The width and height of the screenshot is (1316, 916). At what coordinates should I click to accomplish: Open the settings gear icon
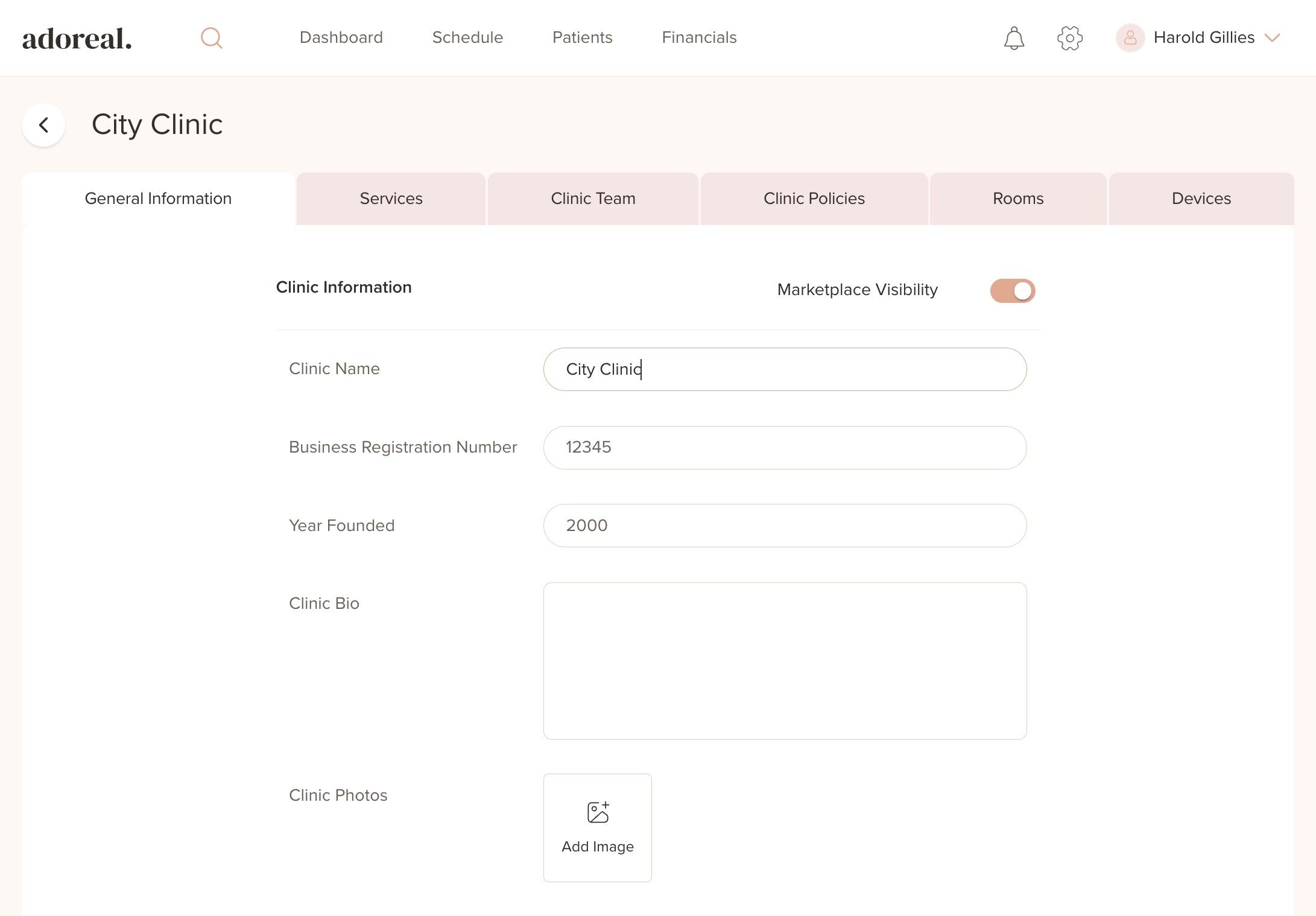point(1070,38)
